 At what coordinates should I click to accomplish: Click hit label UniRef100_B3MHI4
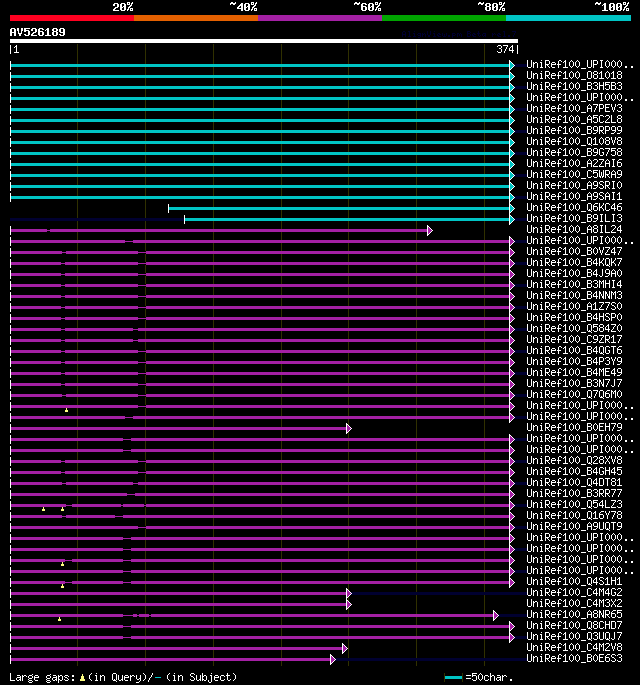pyautogui.click(x=574, y=284)
